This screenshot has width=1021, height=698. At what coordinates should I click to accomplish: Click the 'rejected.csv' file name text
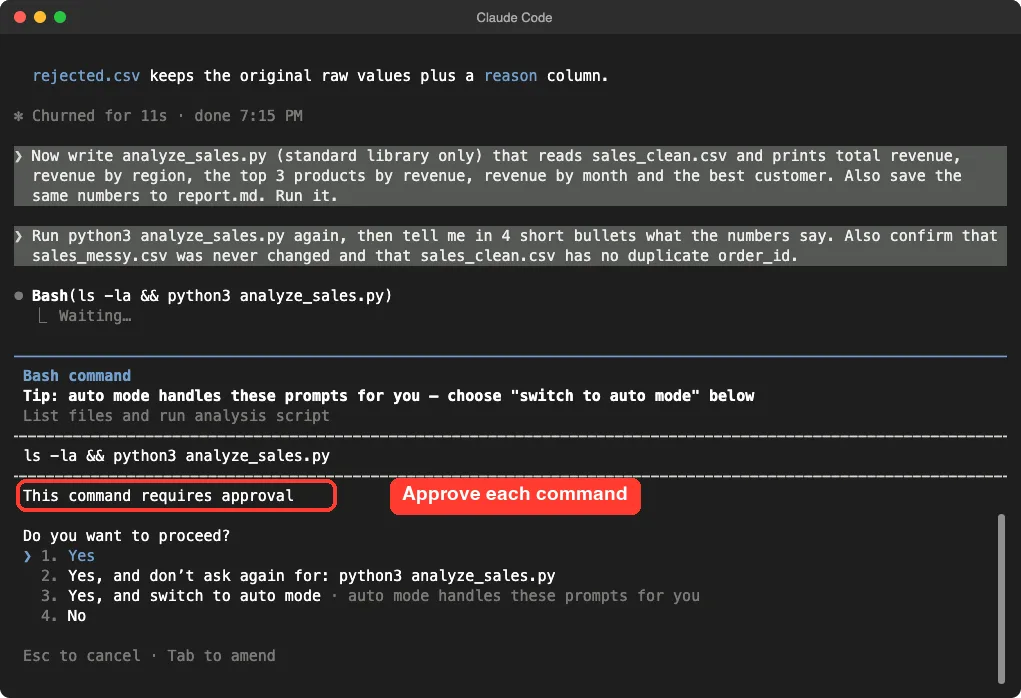pos(86,76)
